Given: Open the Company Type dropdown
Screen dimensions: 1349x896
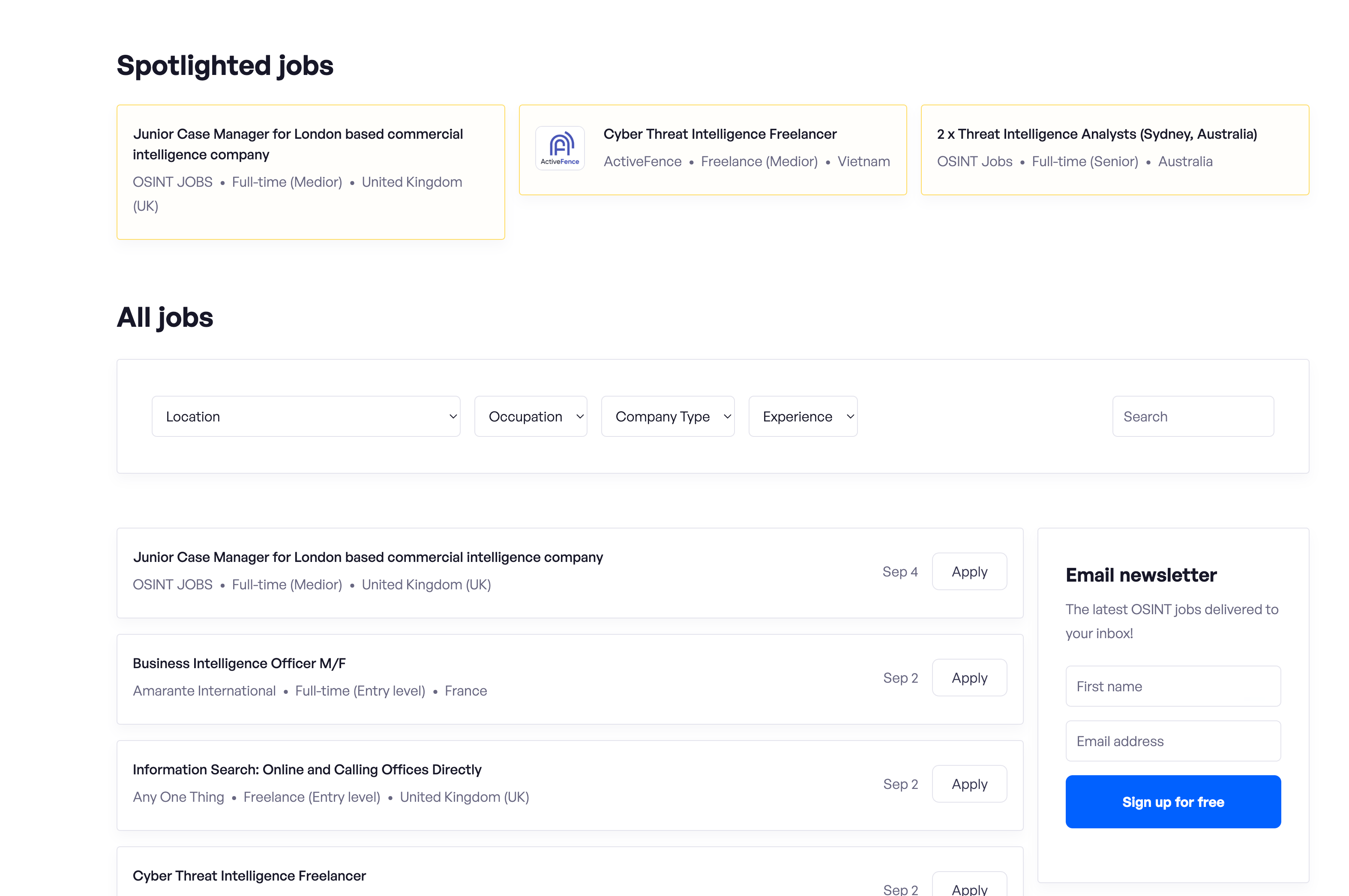Looking at the screenshot, I should [668, 416].
